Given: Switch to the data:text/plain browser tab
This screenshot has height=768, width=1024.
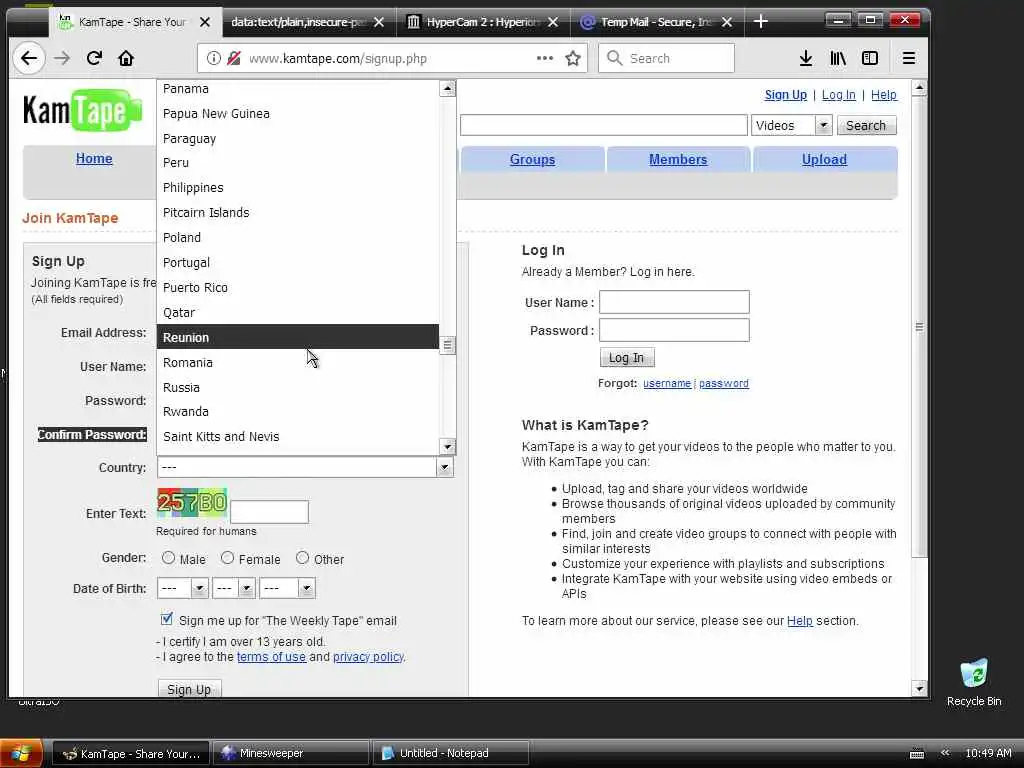Looking at the screenshot, I should click(x=307, y=22).
